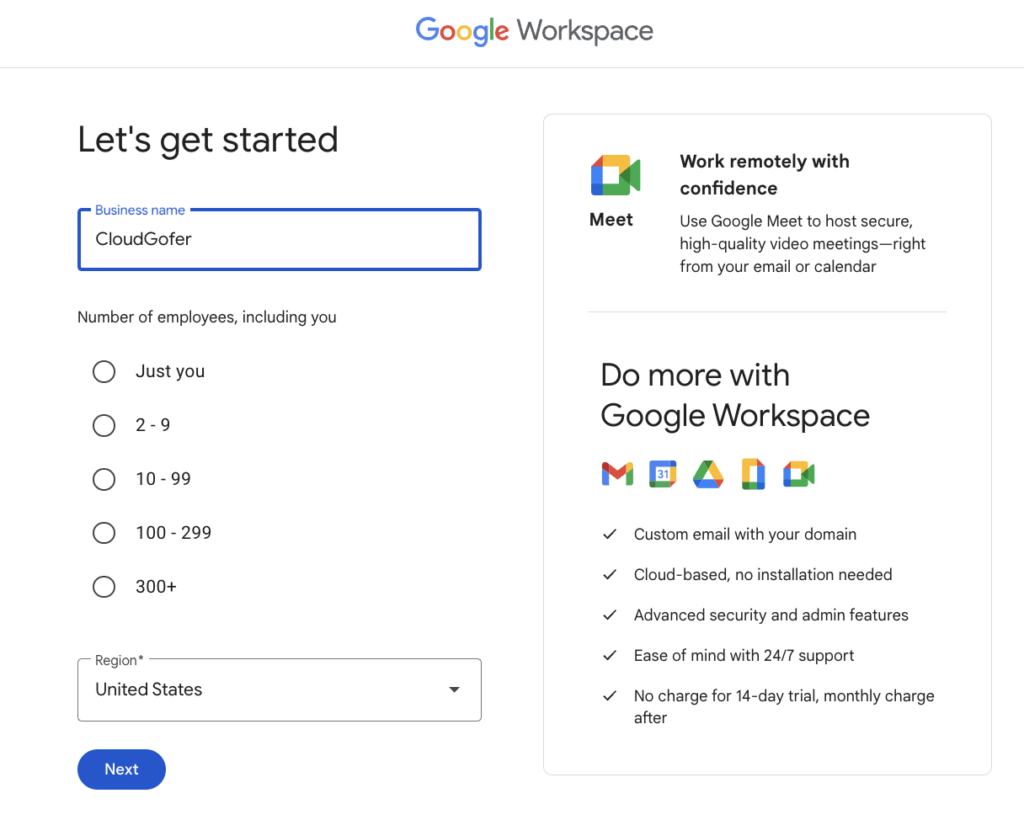Select the '10 - 99' employees radio button

104,480
